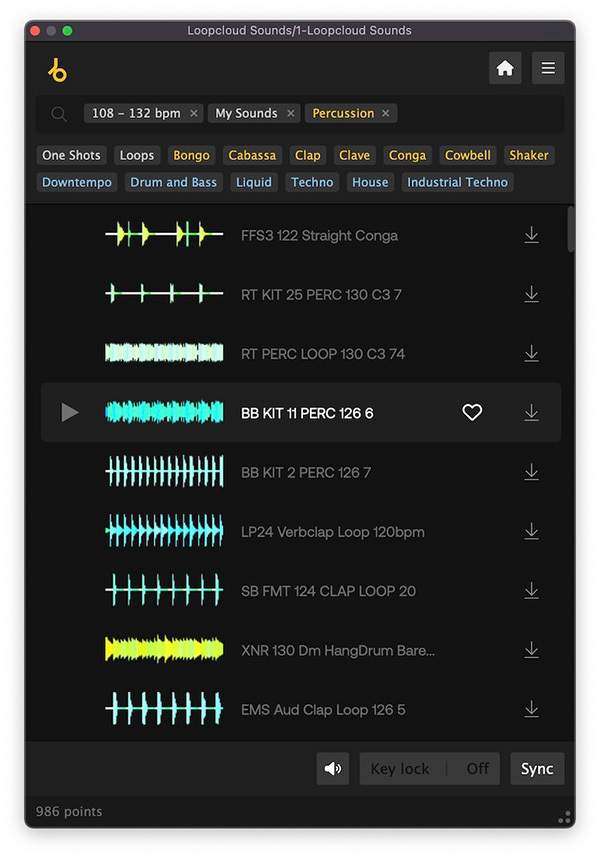
Task: Click the sample list scrollbar
Action: pyautogui.click(x=570, y=228)
